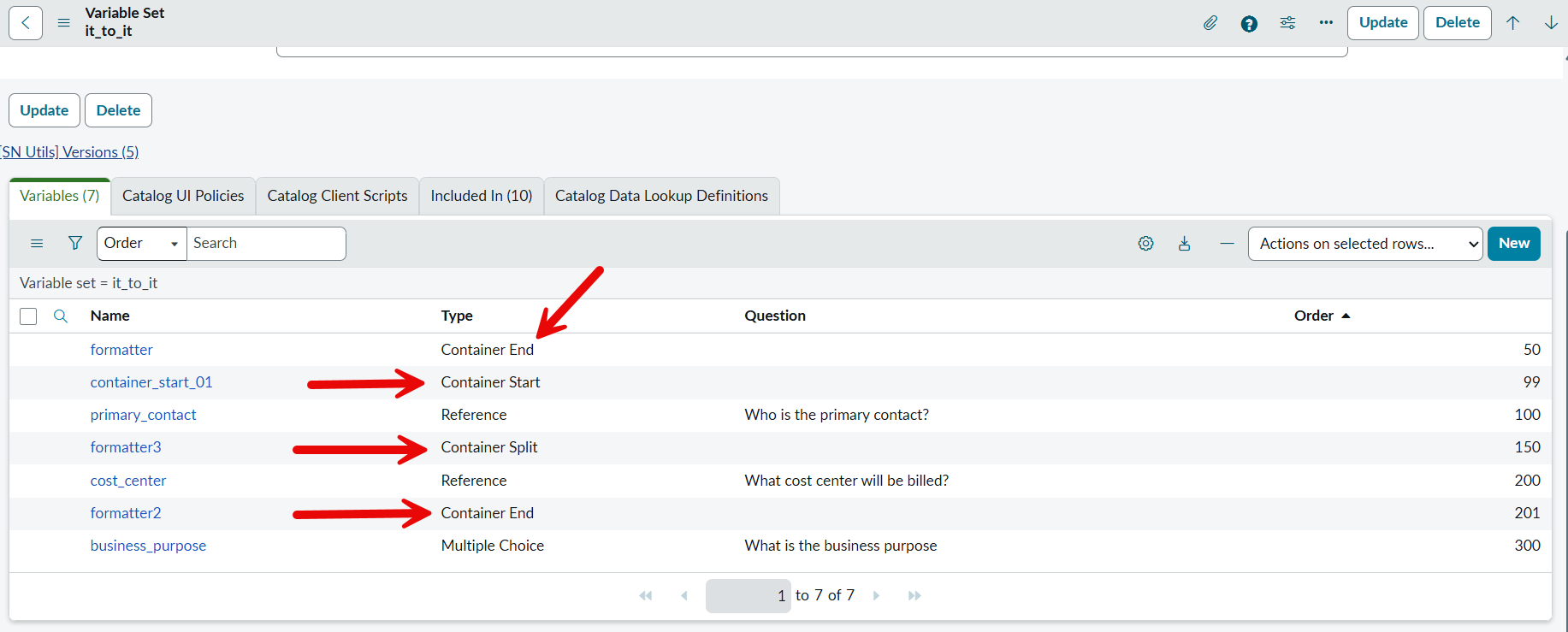Open the Catalog Client Scripts tab
Image resolution: width=1568 pixels, height=632 pixels.
click(x=337, y=196)
